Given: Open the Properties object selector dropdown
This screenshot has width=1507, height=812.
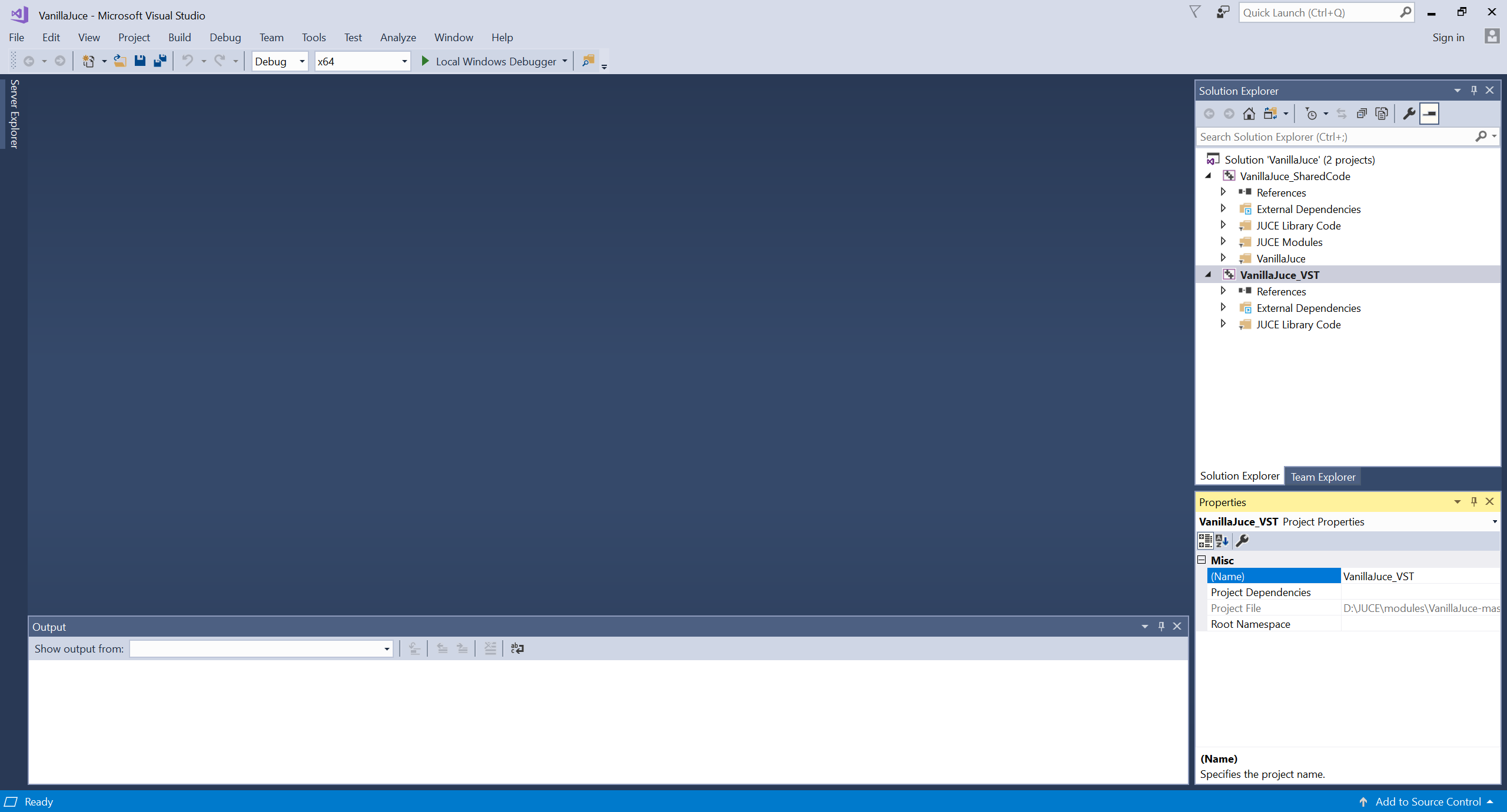Looking at the screenshot, I should tap(1494, 521).
